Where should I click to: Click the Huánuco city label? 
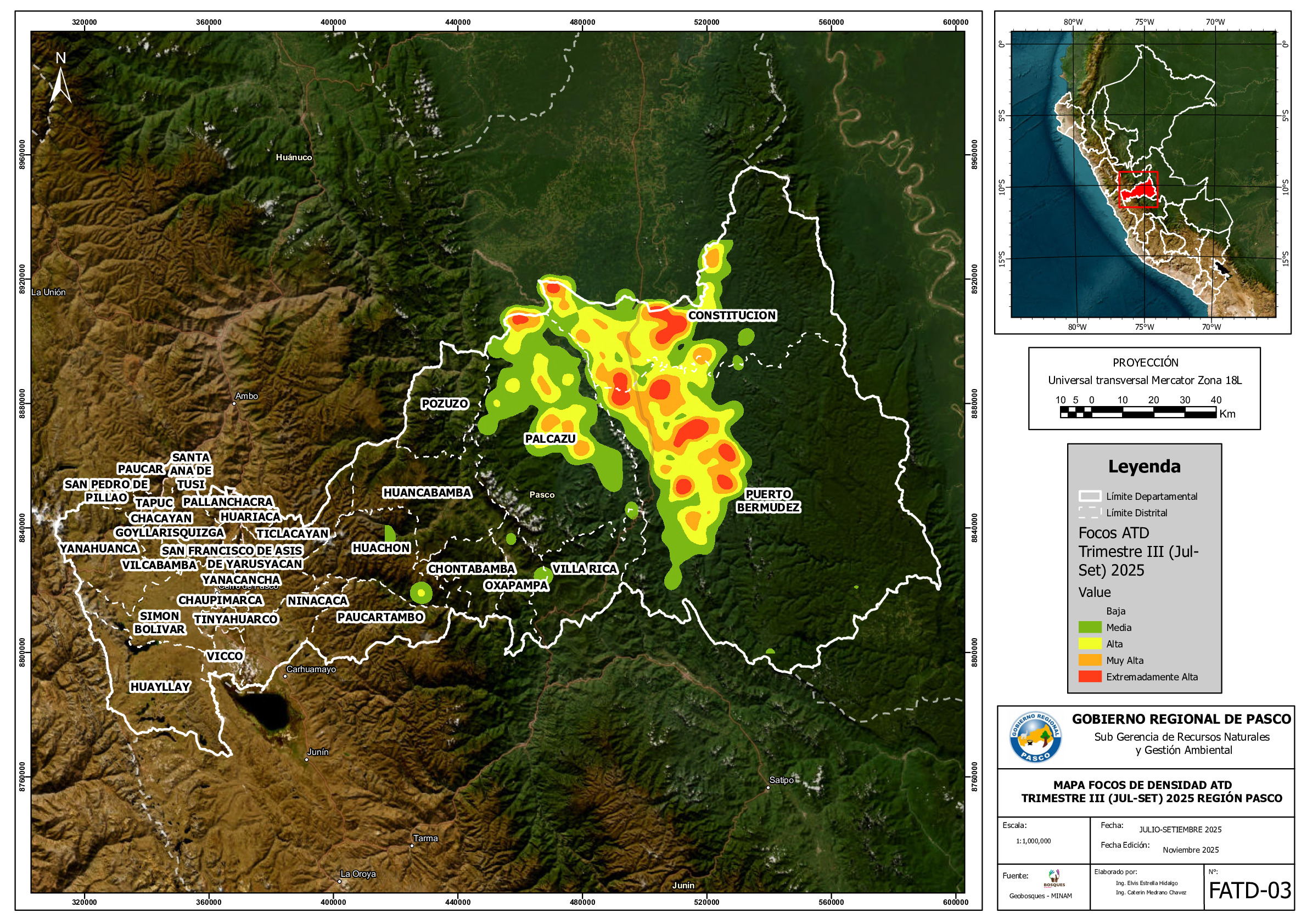coord(294,157)
